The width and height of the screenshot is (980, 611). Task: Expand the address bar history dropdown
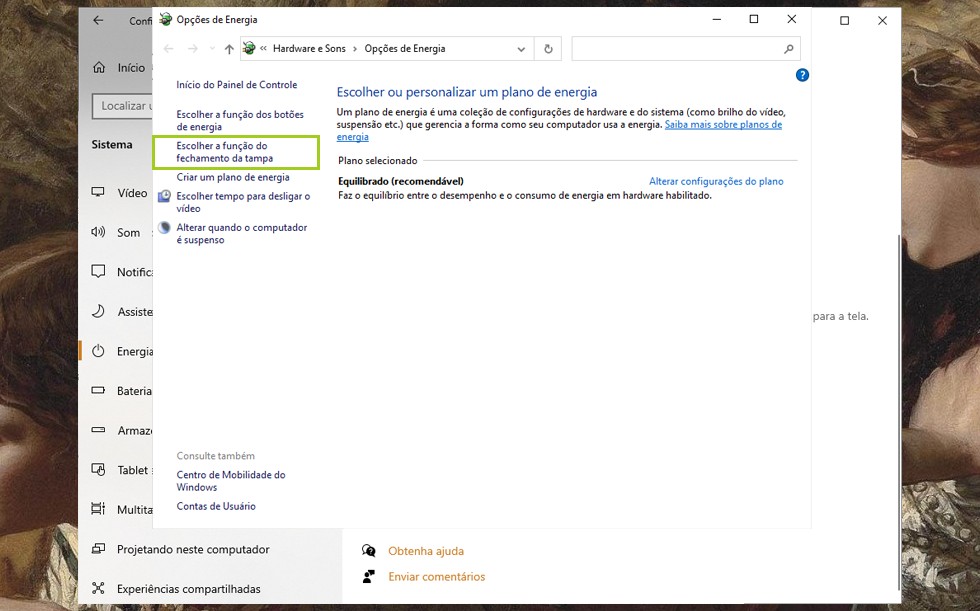pyautogui.click(x=521, y=49)
